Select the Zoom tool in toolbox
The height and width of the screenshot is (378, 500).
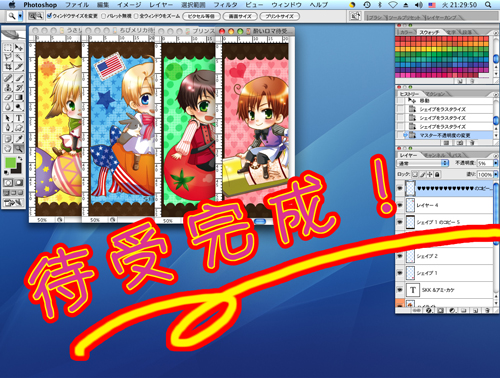pos(19,149)
